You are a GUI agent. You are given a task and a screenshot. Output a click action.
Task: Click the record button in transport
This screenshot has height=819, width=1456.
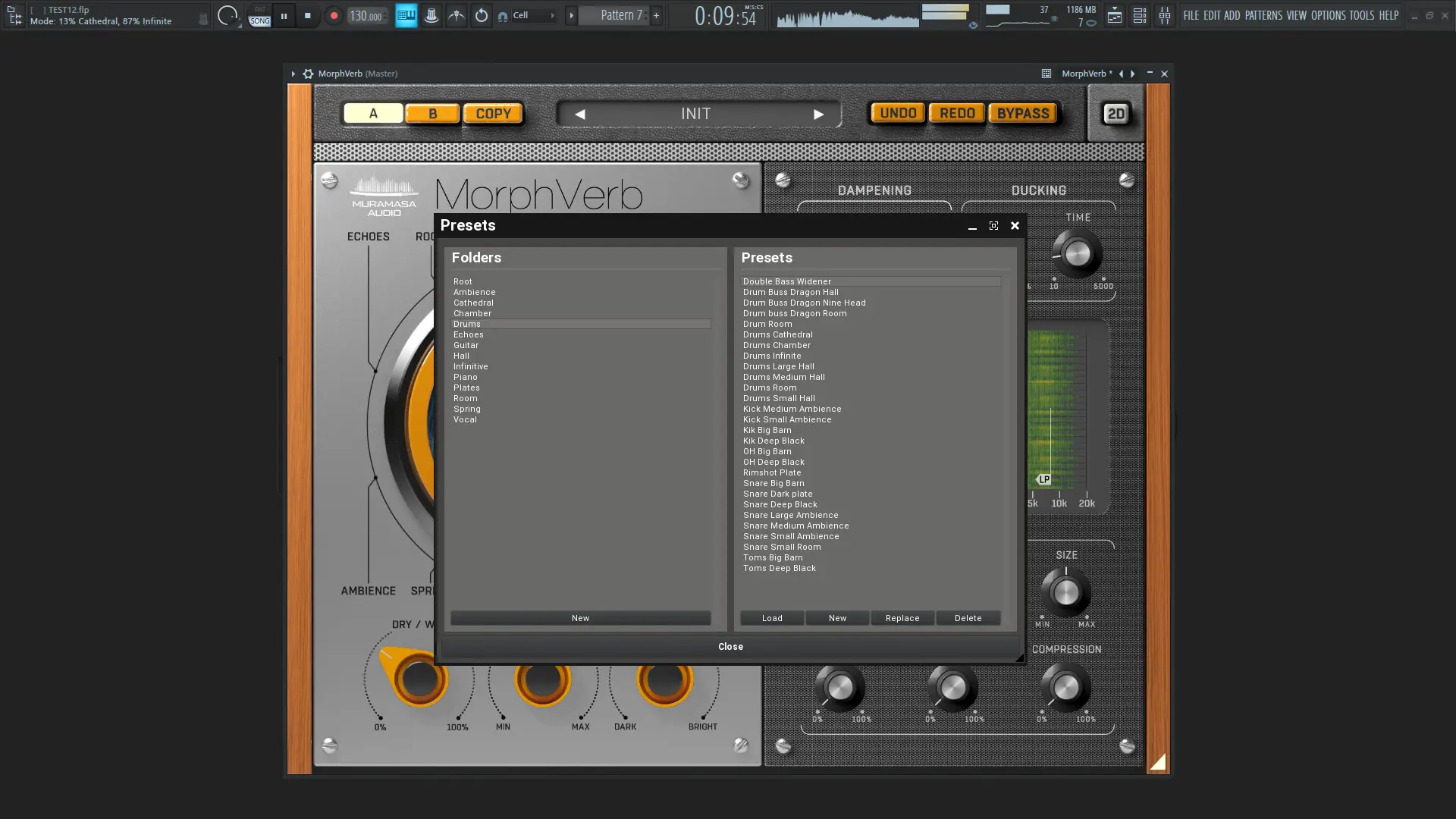click(334, 16)
